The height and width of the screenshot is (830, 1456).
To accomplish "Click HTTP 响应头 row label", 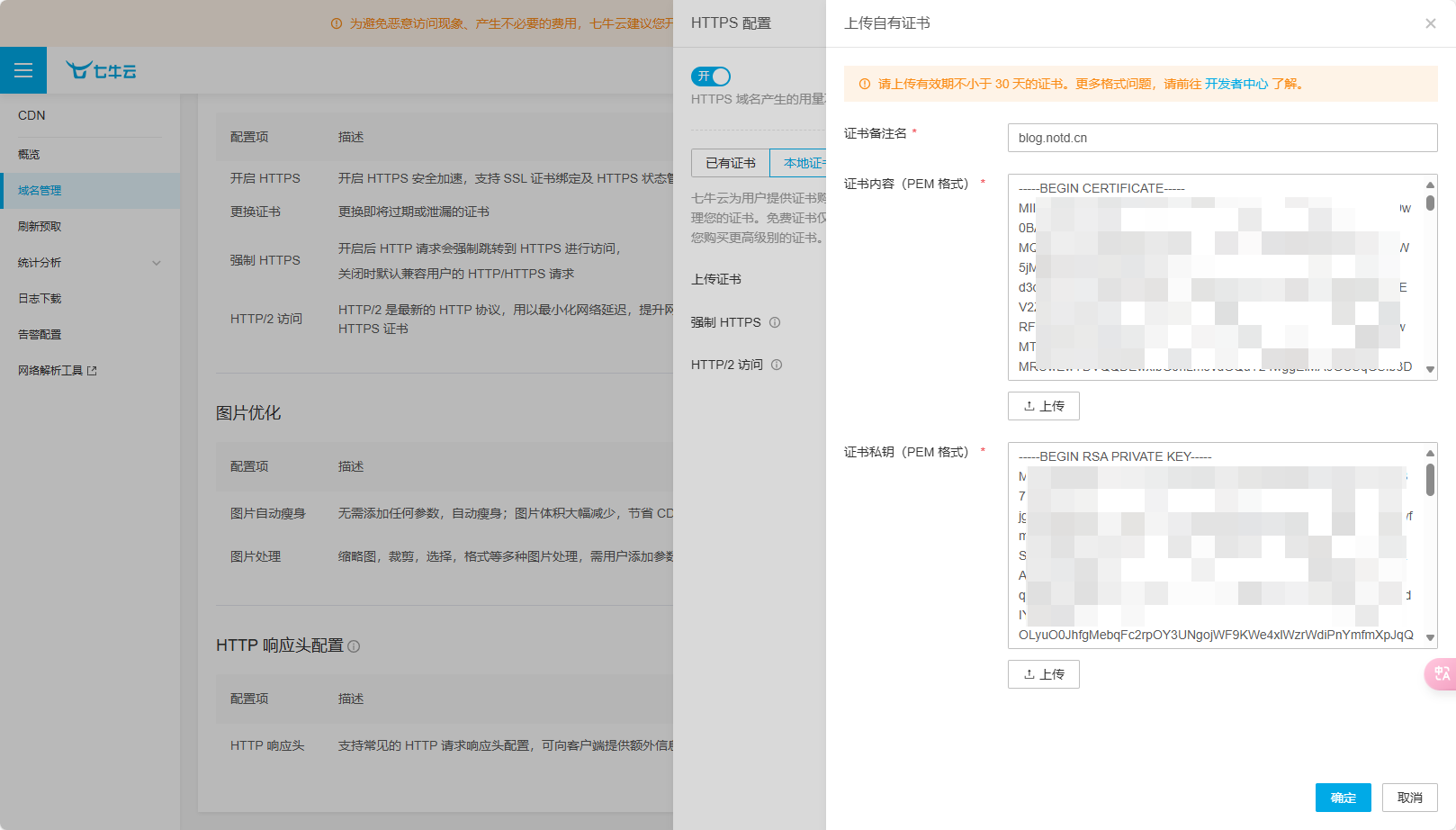I will 267,745.
